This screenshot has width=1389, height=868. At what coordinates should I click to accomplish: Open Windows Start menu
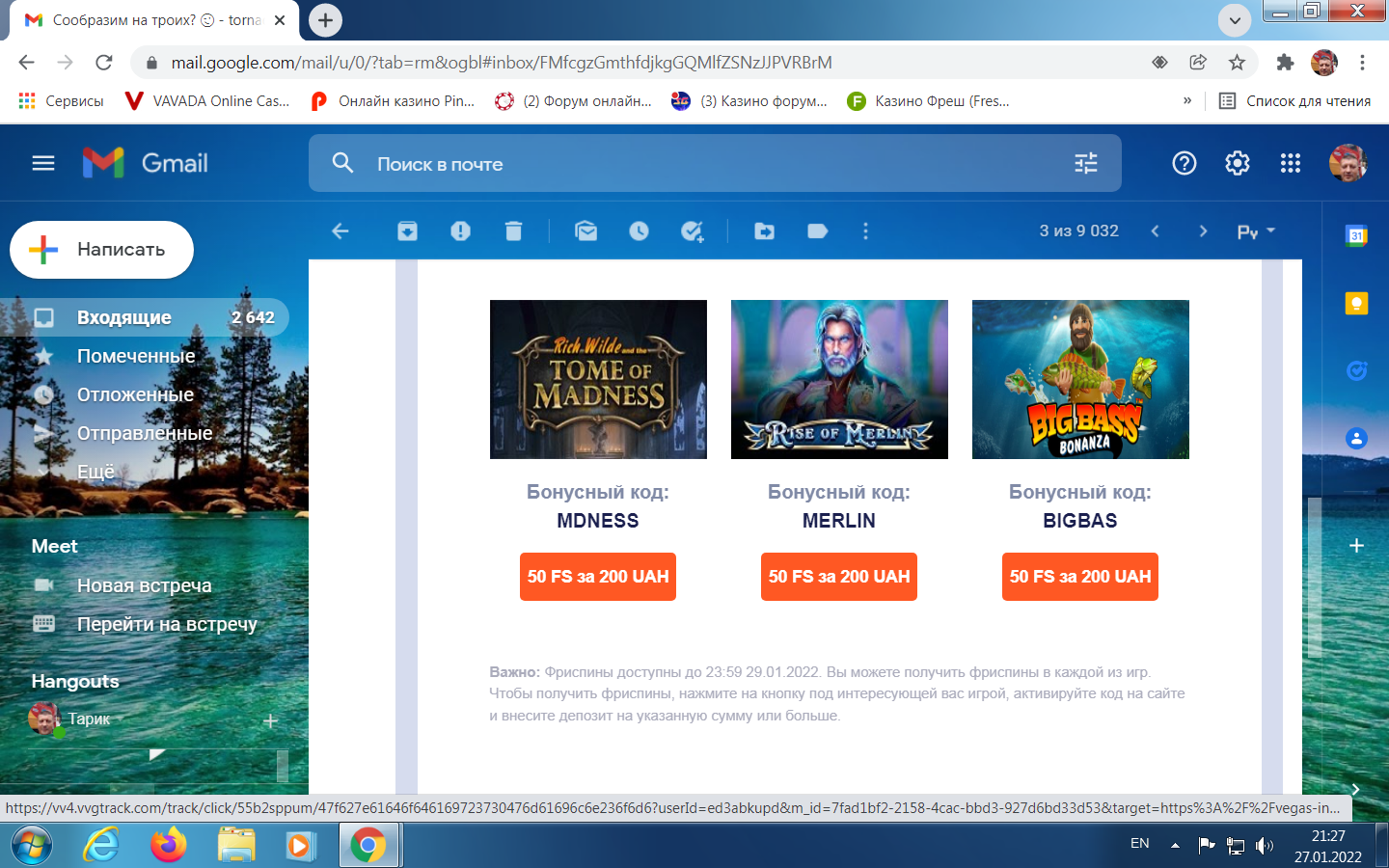coord(31,846)
